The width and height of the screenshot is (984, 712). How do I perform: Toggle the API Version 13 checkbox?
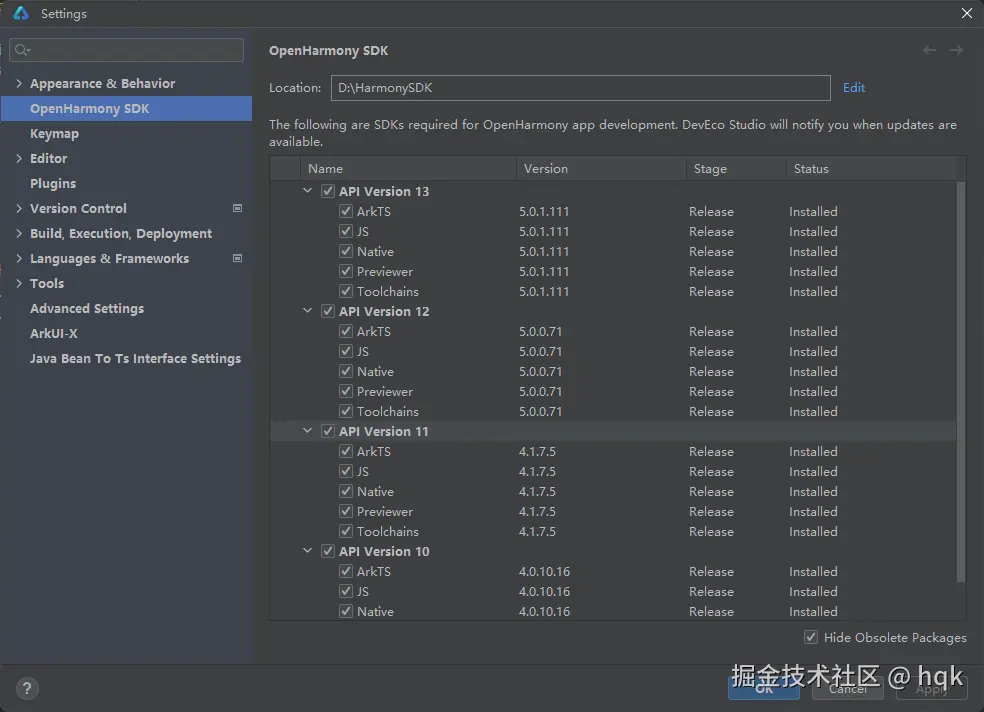click(328, 191)
